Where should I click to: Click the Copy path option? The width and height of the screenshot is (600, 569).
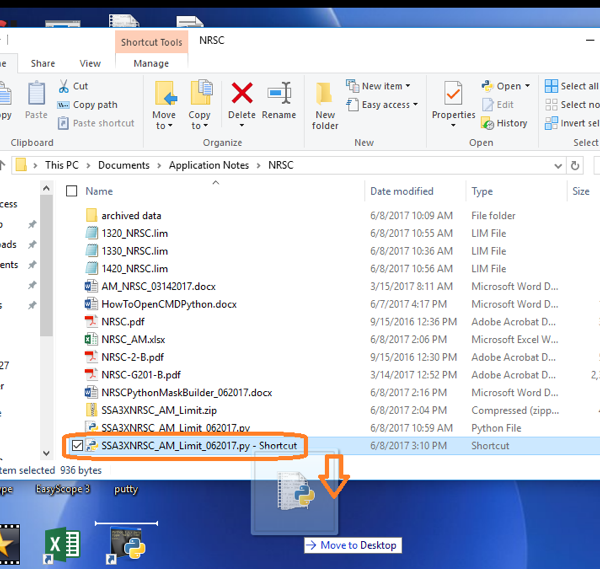pyautogui.click(x=88, y=105)
